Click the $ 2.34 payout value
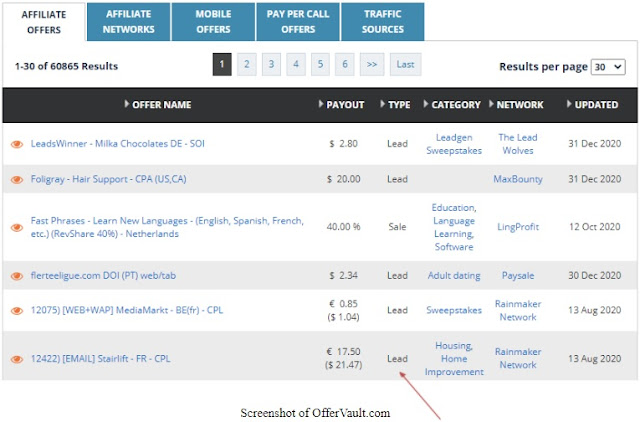640x422 pixels. 344,275
